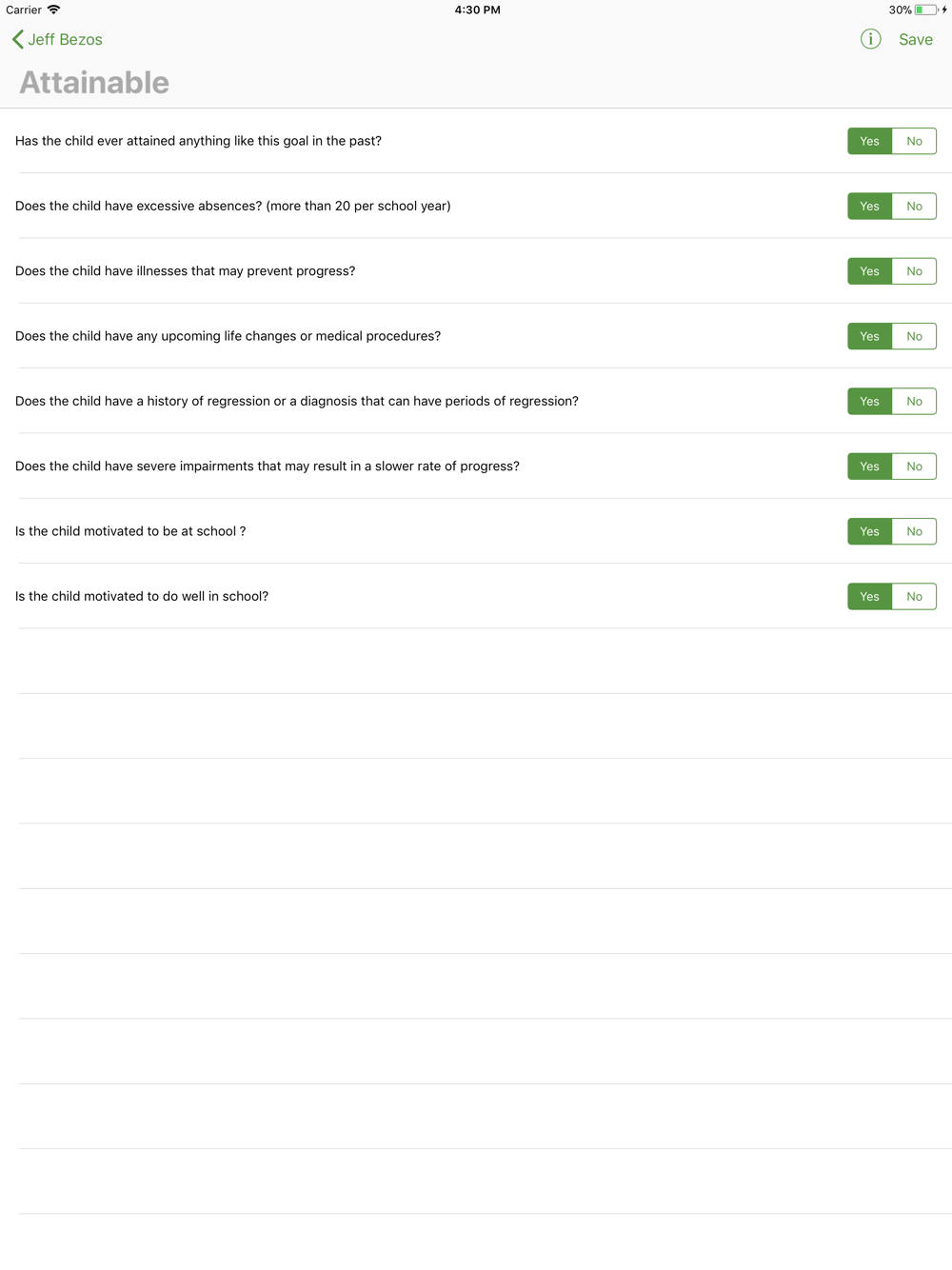
Task: Set No for upcoming life changes question
Action: (x=914, y=336)
